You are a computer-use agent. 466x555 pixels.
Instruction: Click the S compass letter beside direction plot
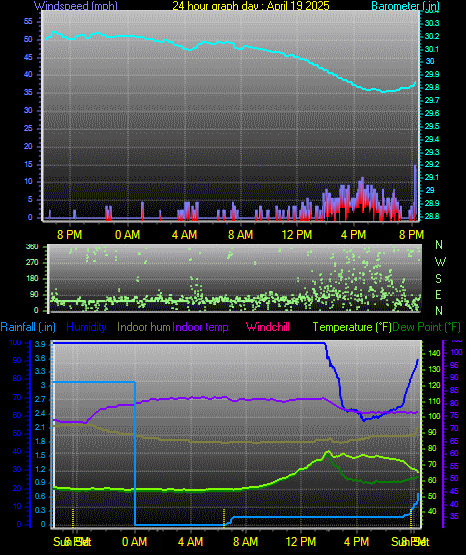(438, 279)
